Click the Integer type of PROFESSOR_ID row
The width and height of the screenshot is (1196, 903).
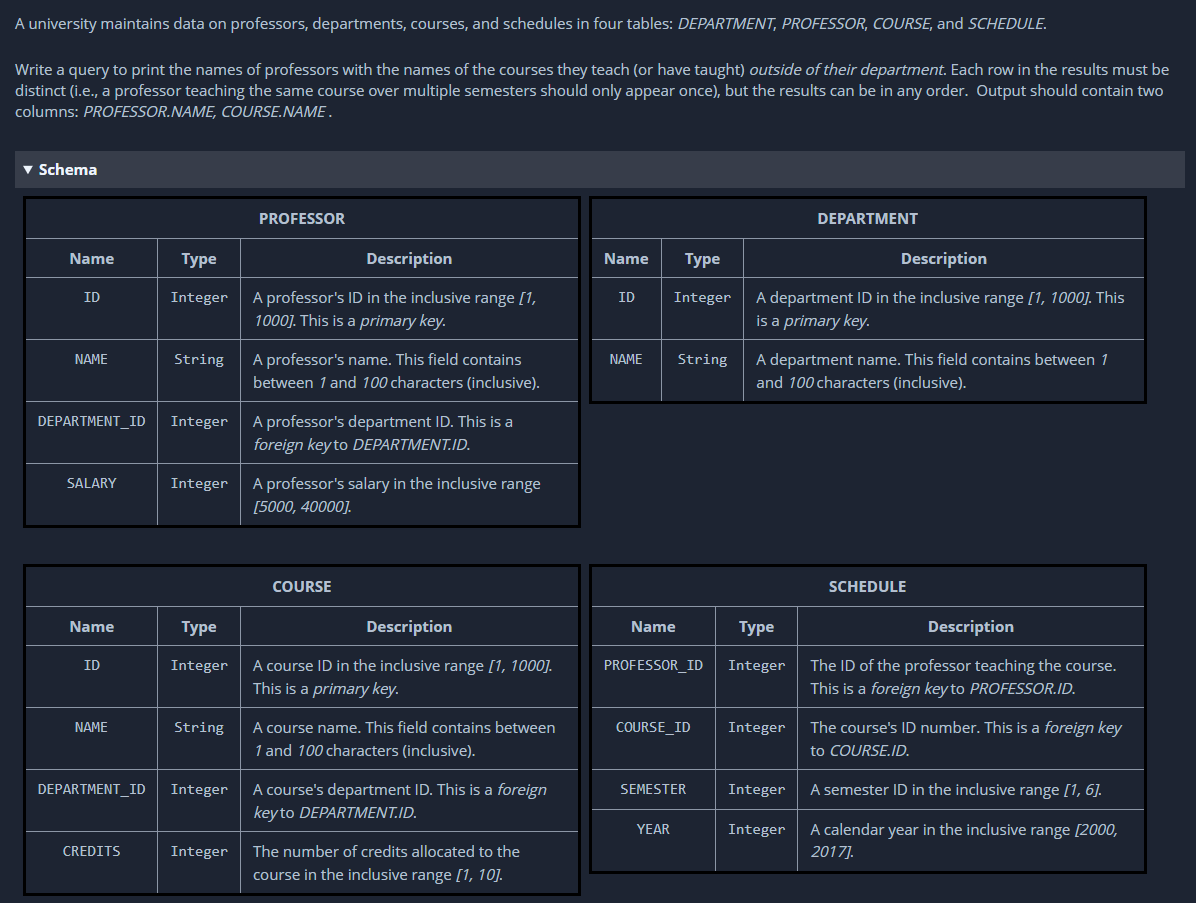pos(757,665)
